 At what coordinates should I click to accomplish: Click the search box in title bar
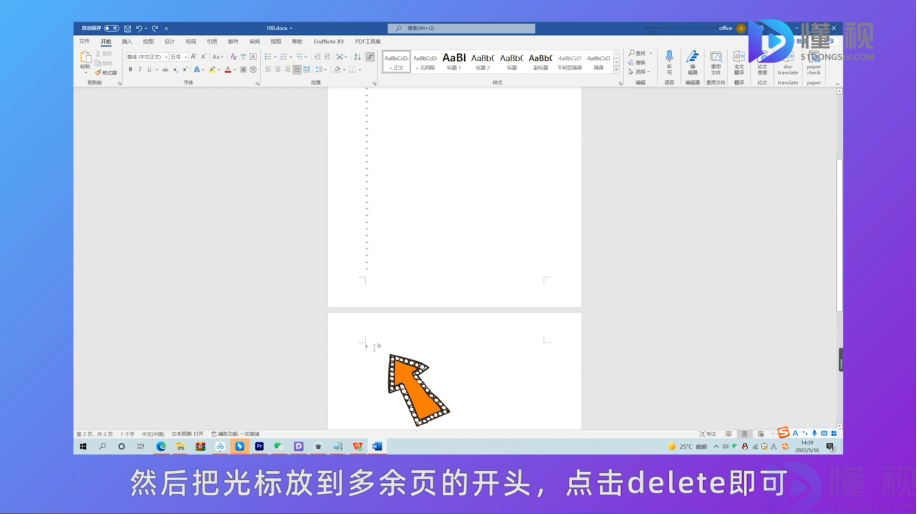tap(461, 28)
